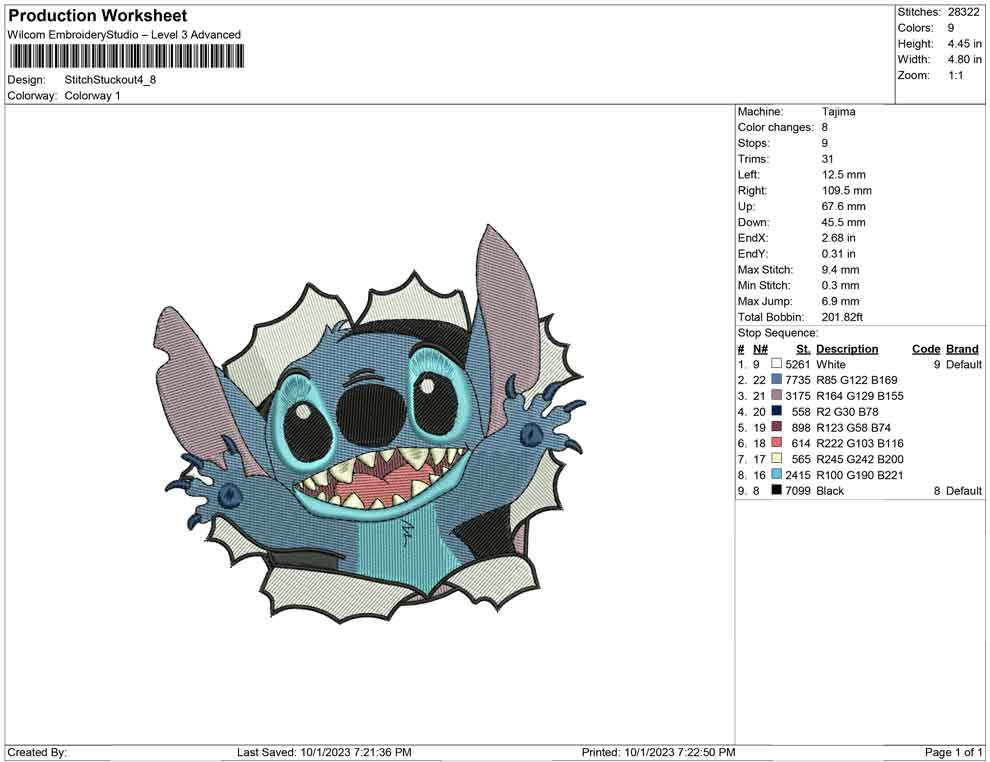
Task: Click the R123 G58 B74 maroon swatch
Action: pos(777,427)
